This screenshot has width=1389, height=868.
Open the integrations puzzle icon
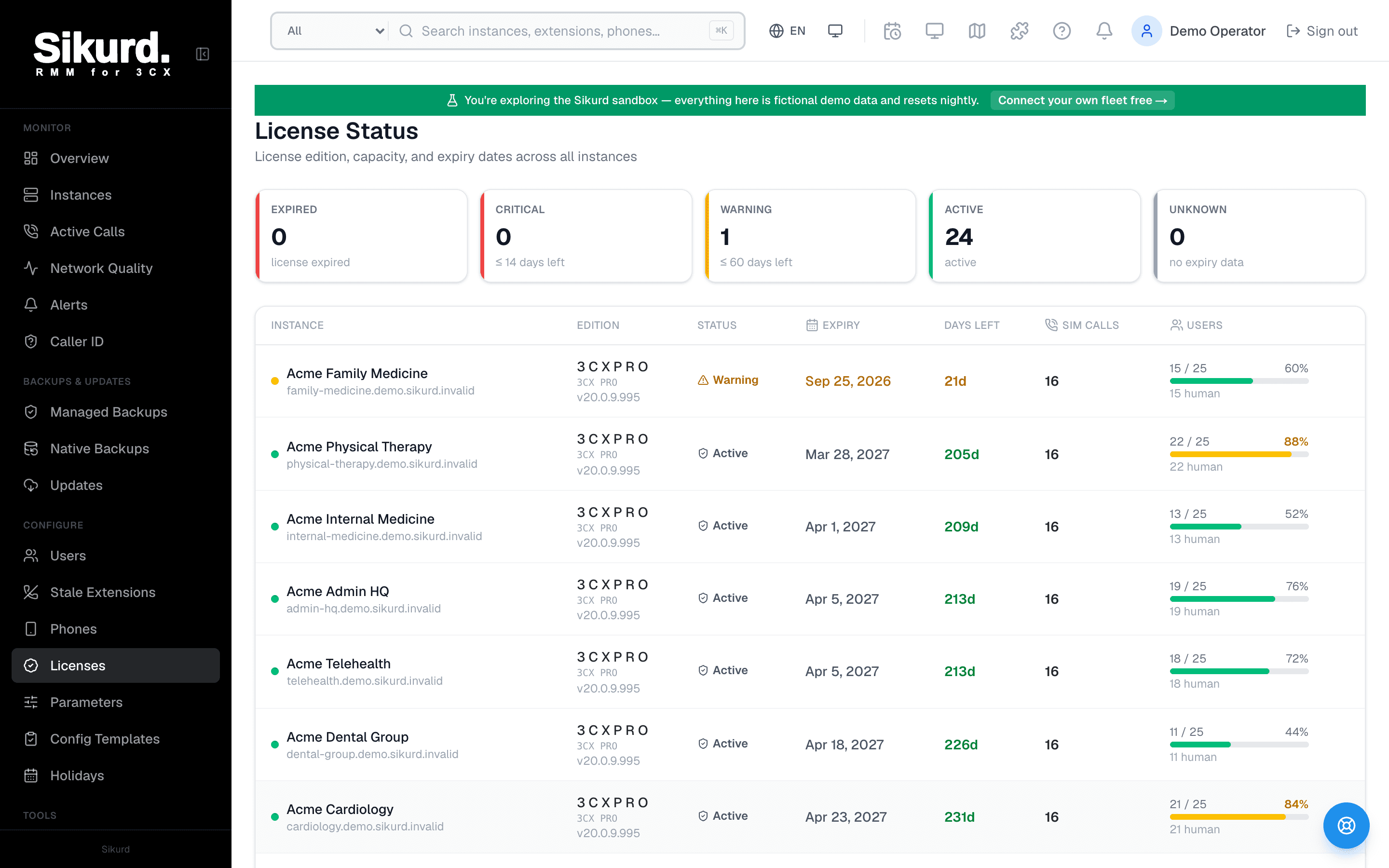pyautogui.click(x=1020, y=31)
